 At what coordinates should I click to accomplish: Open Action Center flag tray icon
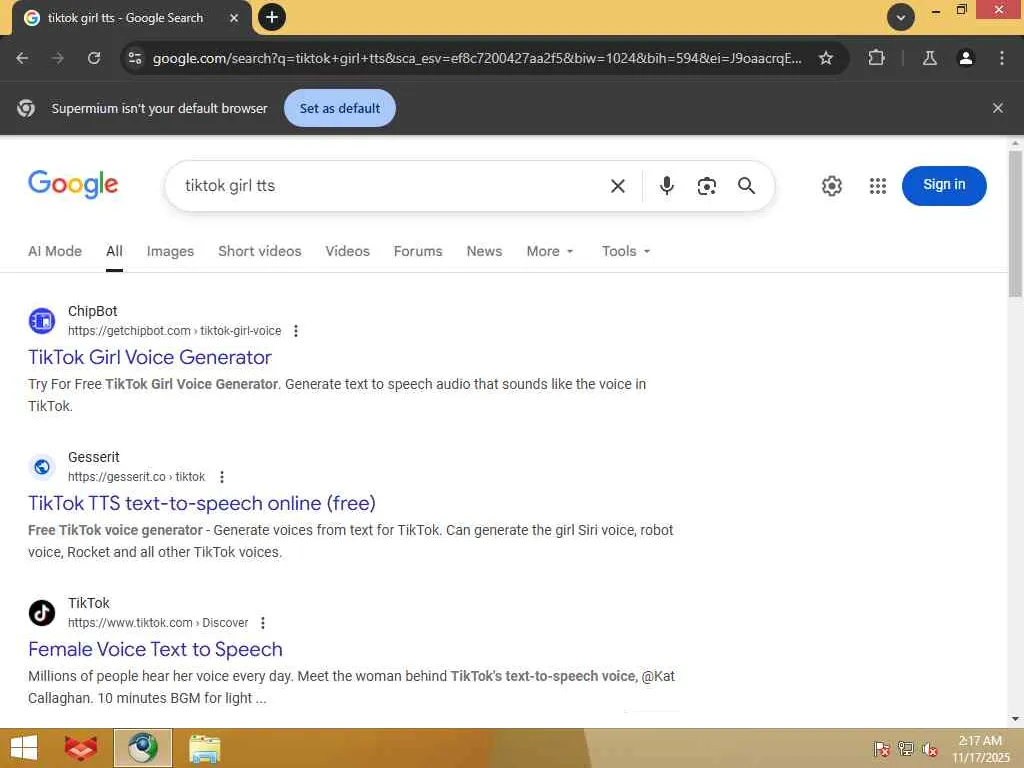pyautogui.click(x=881, y=749)
